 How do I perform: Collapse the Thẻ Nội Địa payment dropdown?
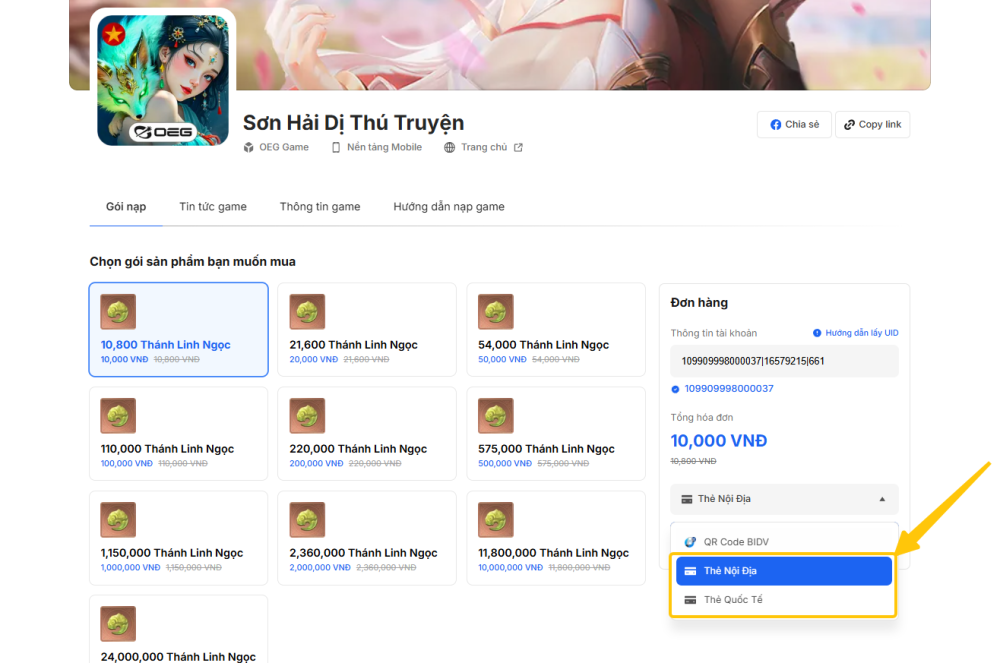784,499
